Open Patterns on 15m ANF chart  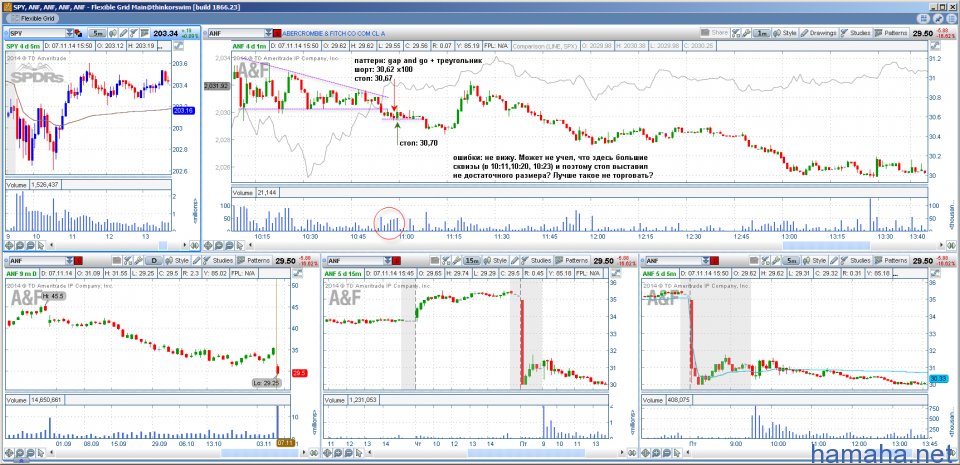click(572, 261)
